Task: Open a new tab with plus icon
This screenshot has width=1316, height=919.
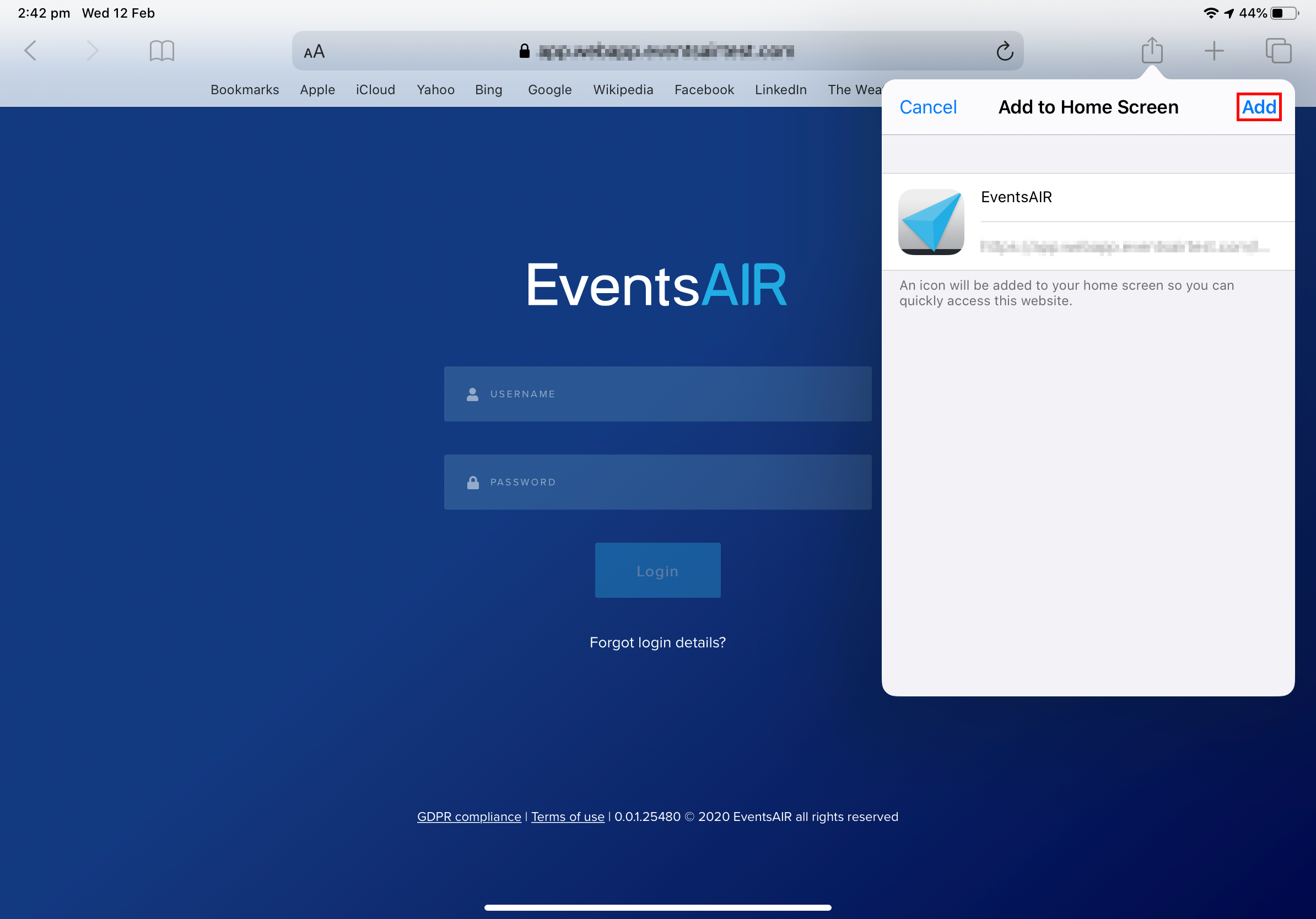Action: click(1214, 51)
